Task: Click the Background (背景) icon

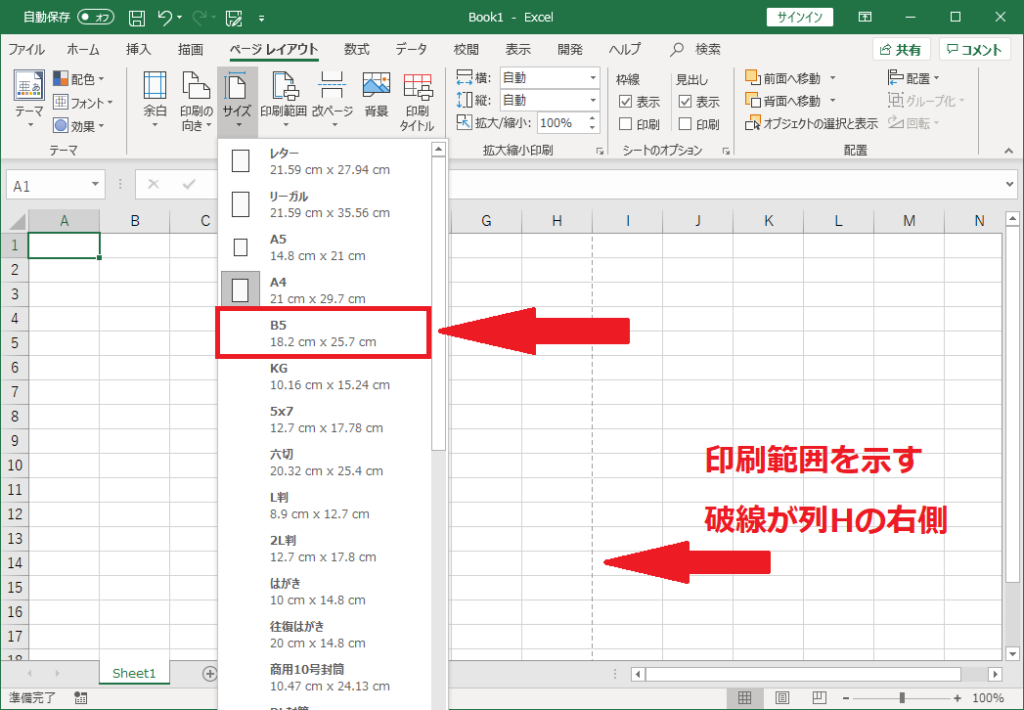Action: pos(376,95)
